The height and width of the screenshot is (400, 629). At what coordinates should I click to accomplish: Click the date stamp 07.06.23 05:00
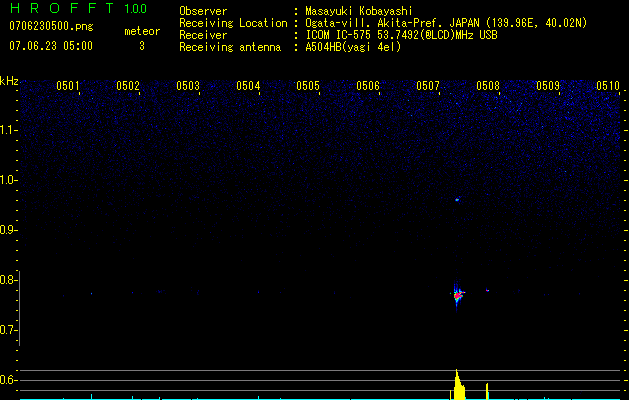coord(51,46)
